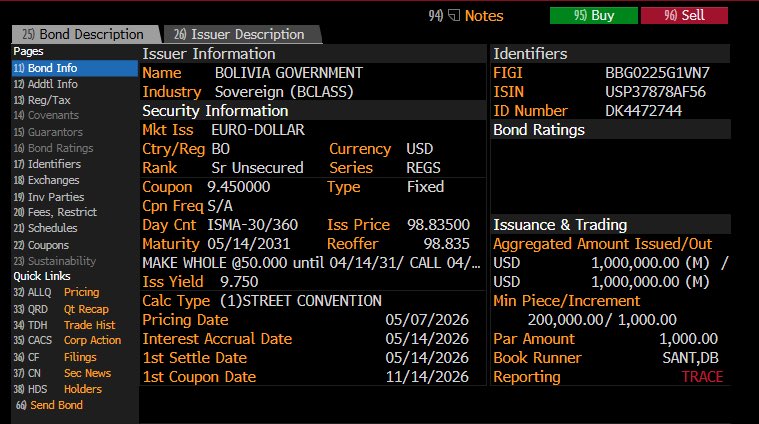Open the TDH Trade Hist quick link

click(x=64, y=325)
